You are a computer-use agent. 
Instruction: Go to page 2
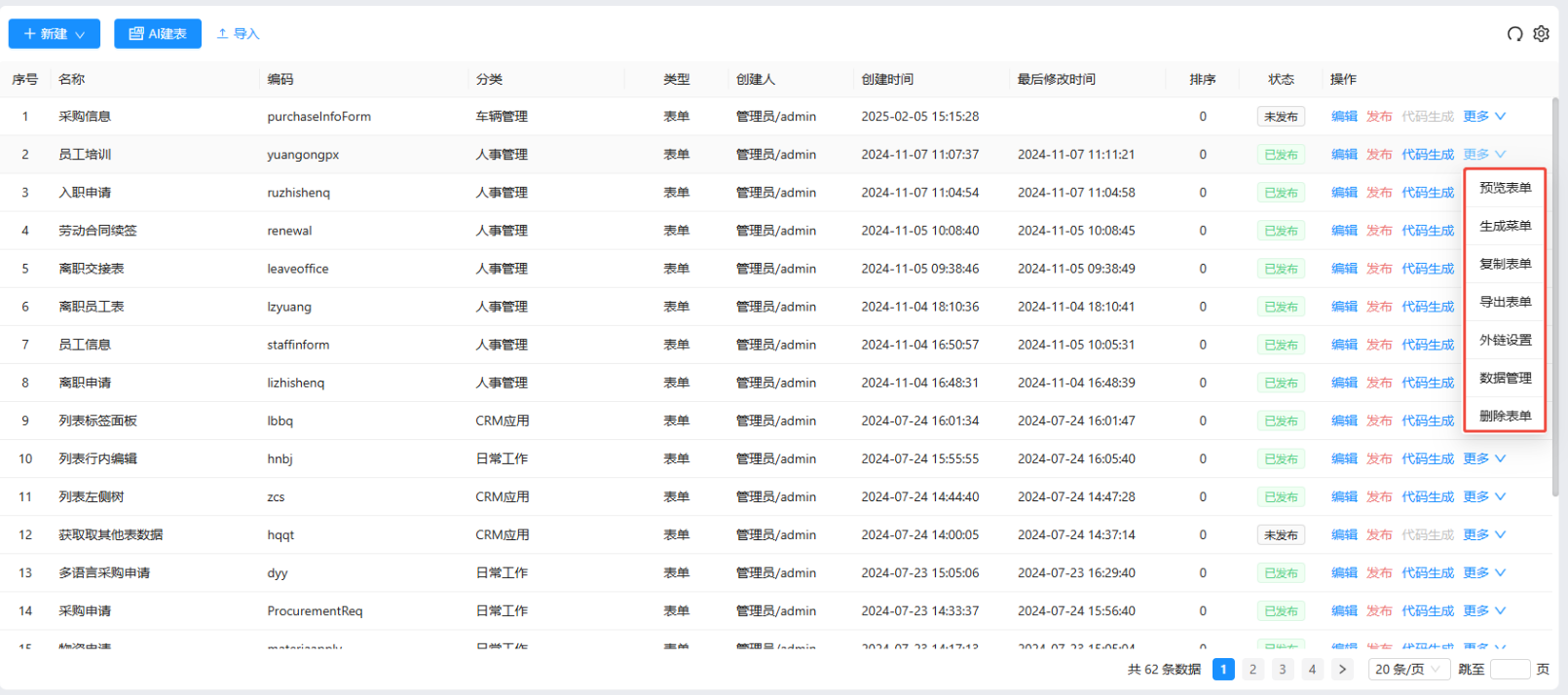pyautogui.click(x=1253, y=670)
